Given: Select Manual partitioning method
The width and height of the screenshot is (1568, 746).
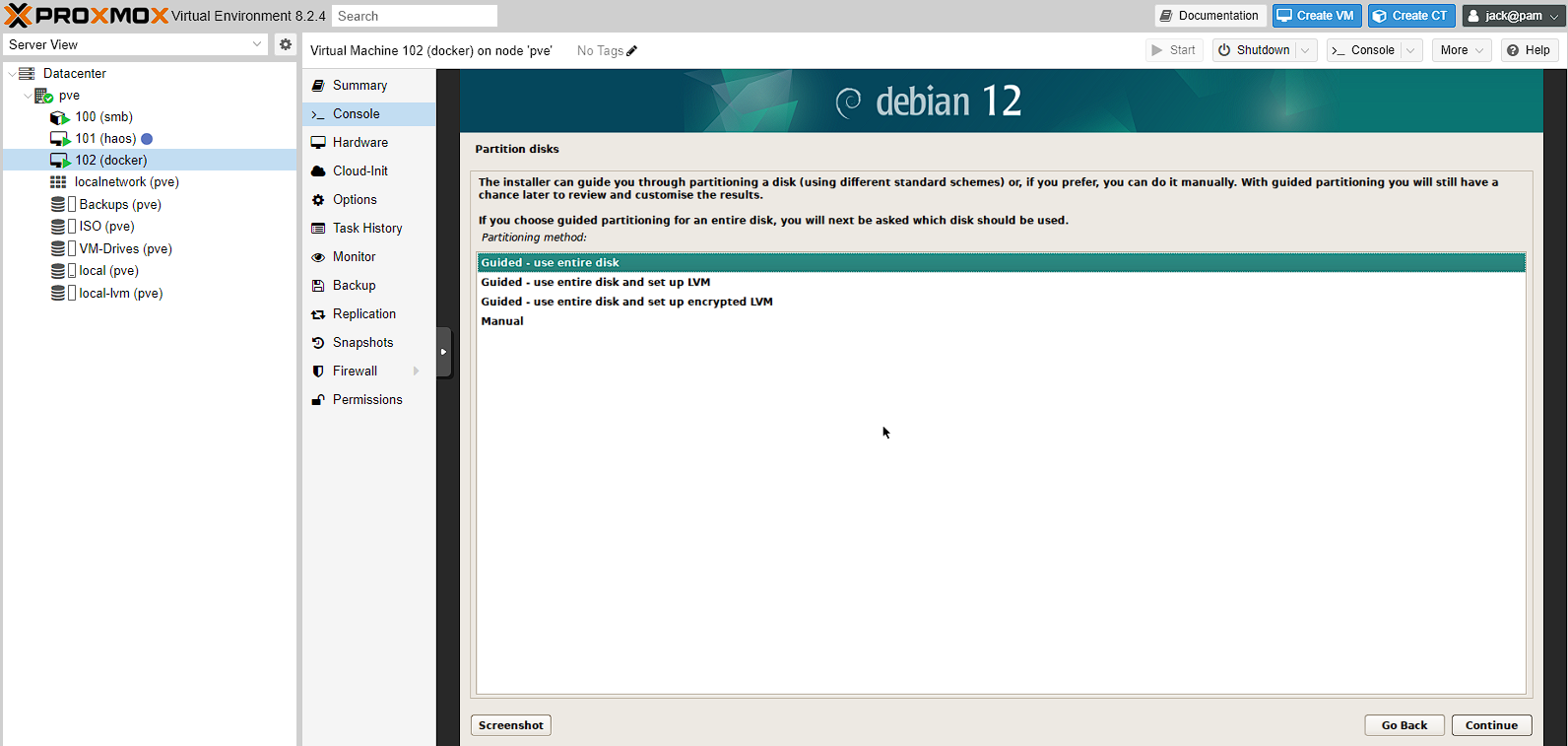Looking at the screenshot, I should tap(1001, 321).
